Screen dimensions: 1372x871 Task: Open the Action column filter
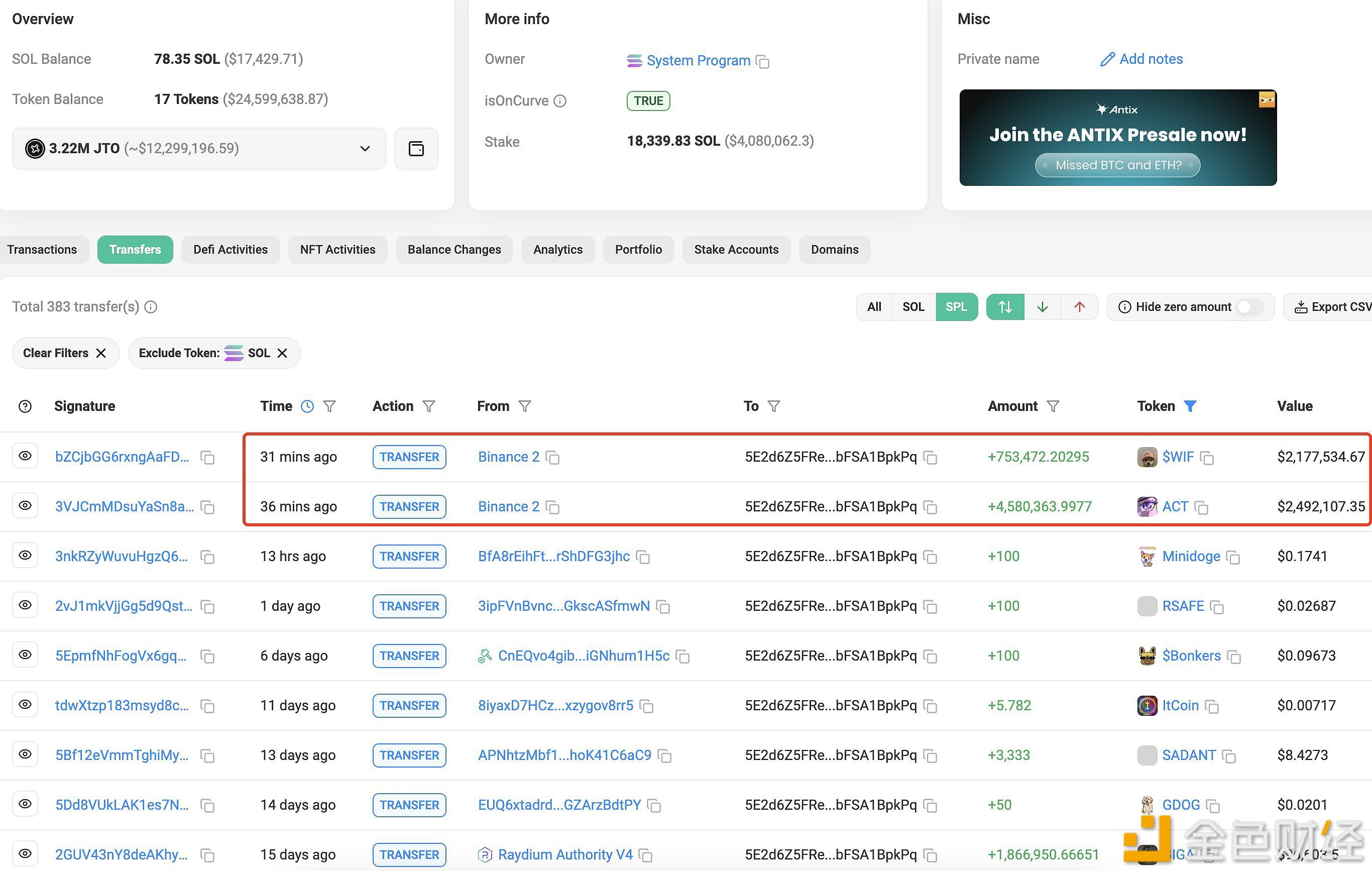429,406
